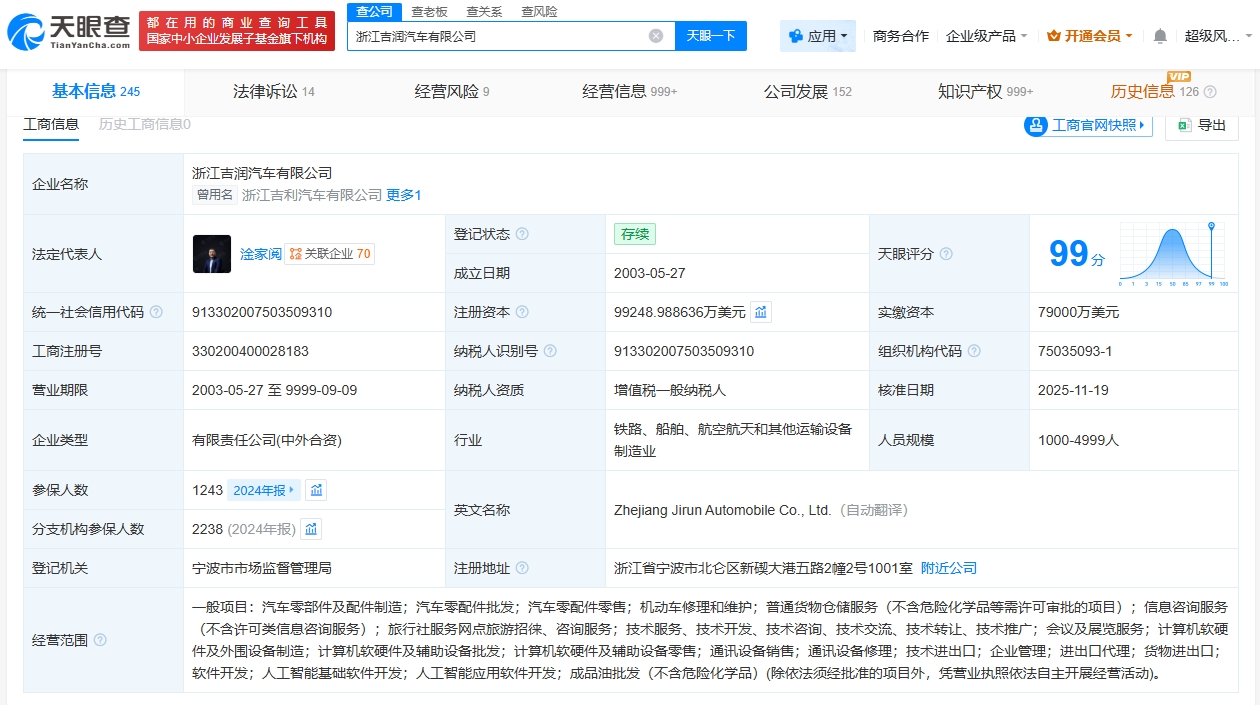The image size is (1260, 705).
Task: Expand the 应用 dropdown menu
Action: point(818,36)
